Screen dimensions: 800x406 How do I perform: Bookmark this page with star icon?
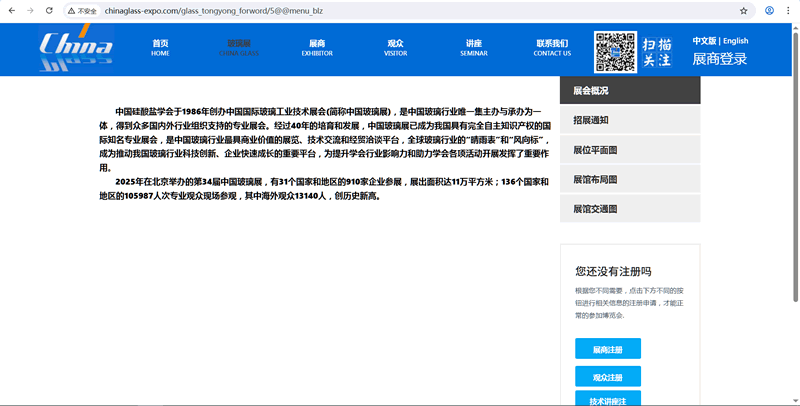coord(743,10)
